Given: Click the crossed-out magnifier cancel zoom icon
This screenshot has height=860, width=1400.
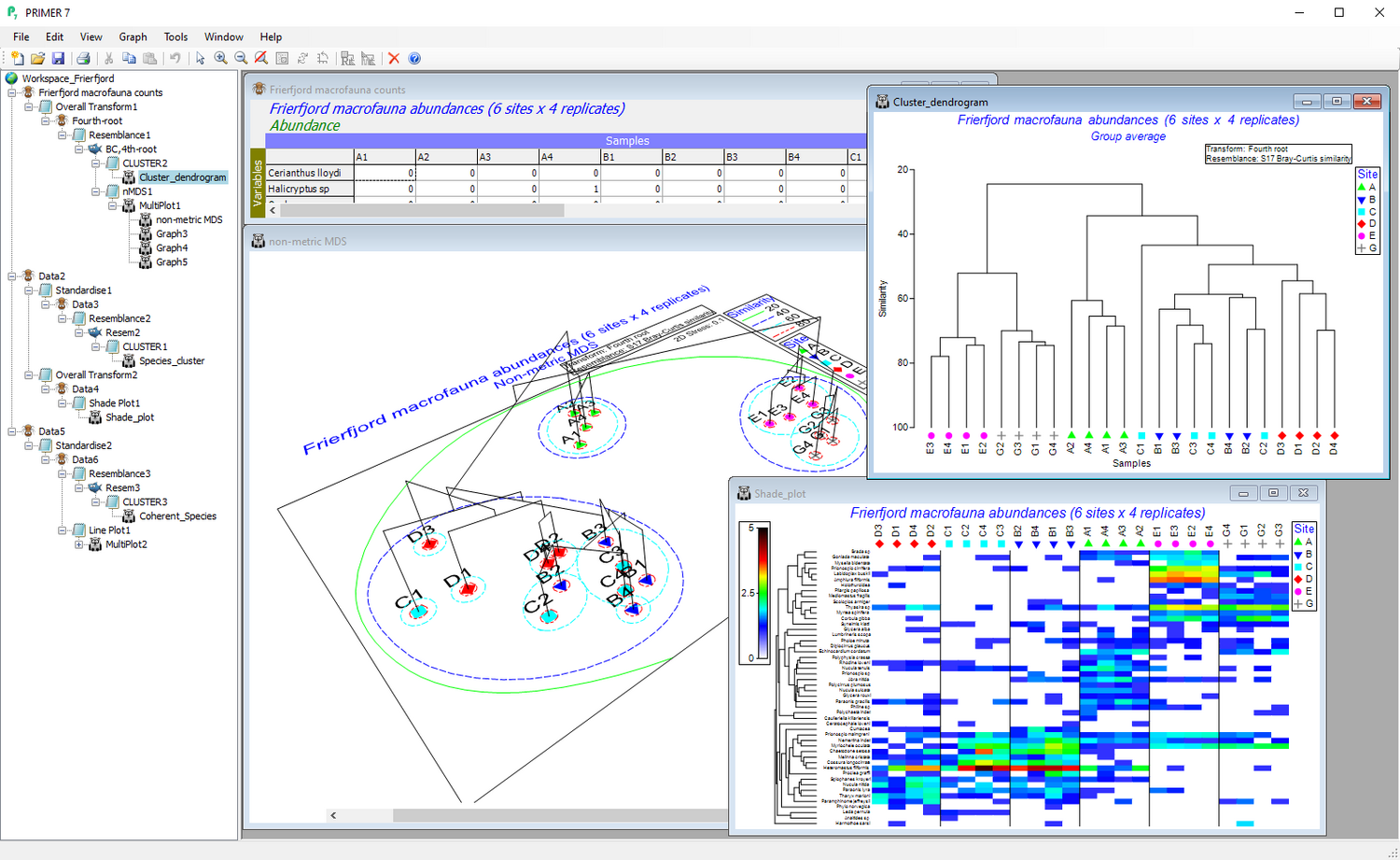Looking at the screenshot, I should click(261, 58).
